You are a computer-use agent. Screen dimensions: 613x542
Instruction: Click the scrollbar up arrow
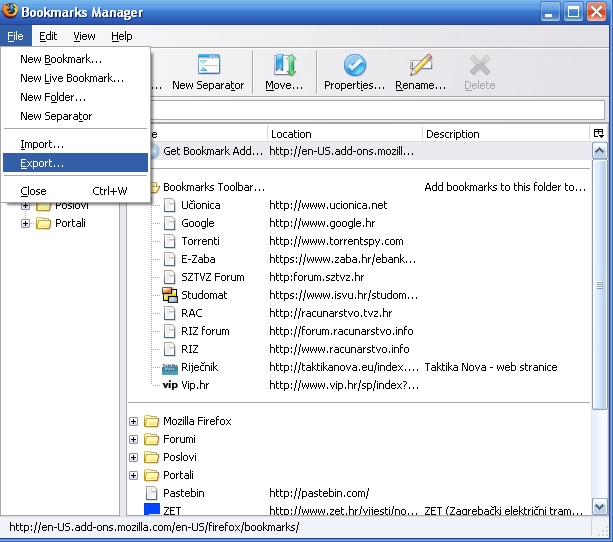[600, 151]
